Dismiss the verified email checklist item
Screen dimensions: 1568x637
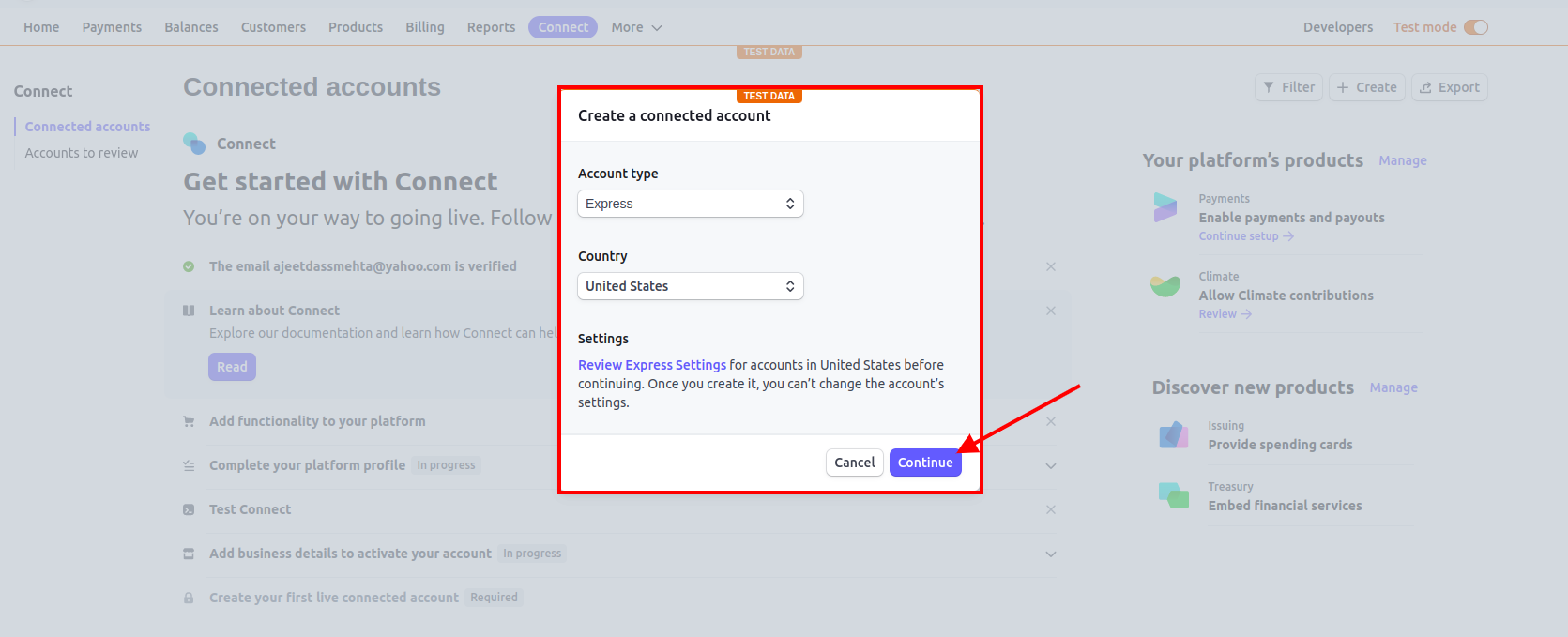pyautogui.click(x=1051, y=266)
